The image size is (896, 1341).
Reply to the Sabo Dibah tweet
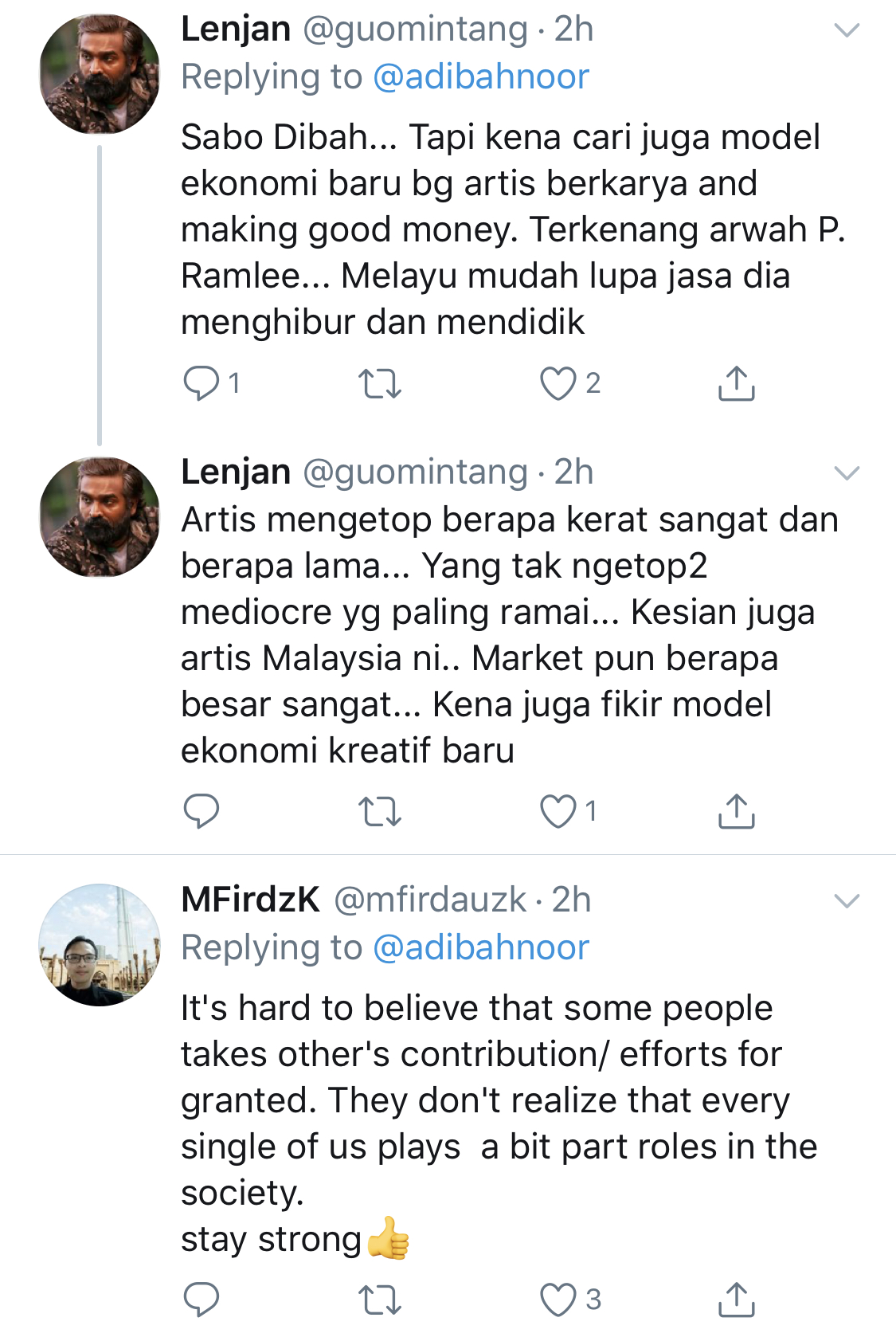(x=202, y=383)
